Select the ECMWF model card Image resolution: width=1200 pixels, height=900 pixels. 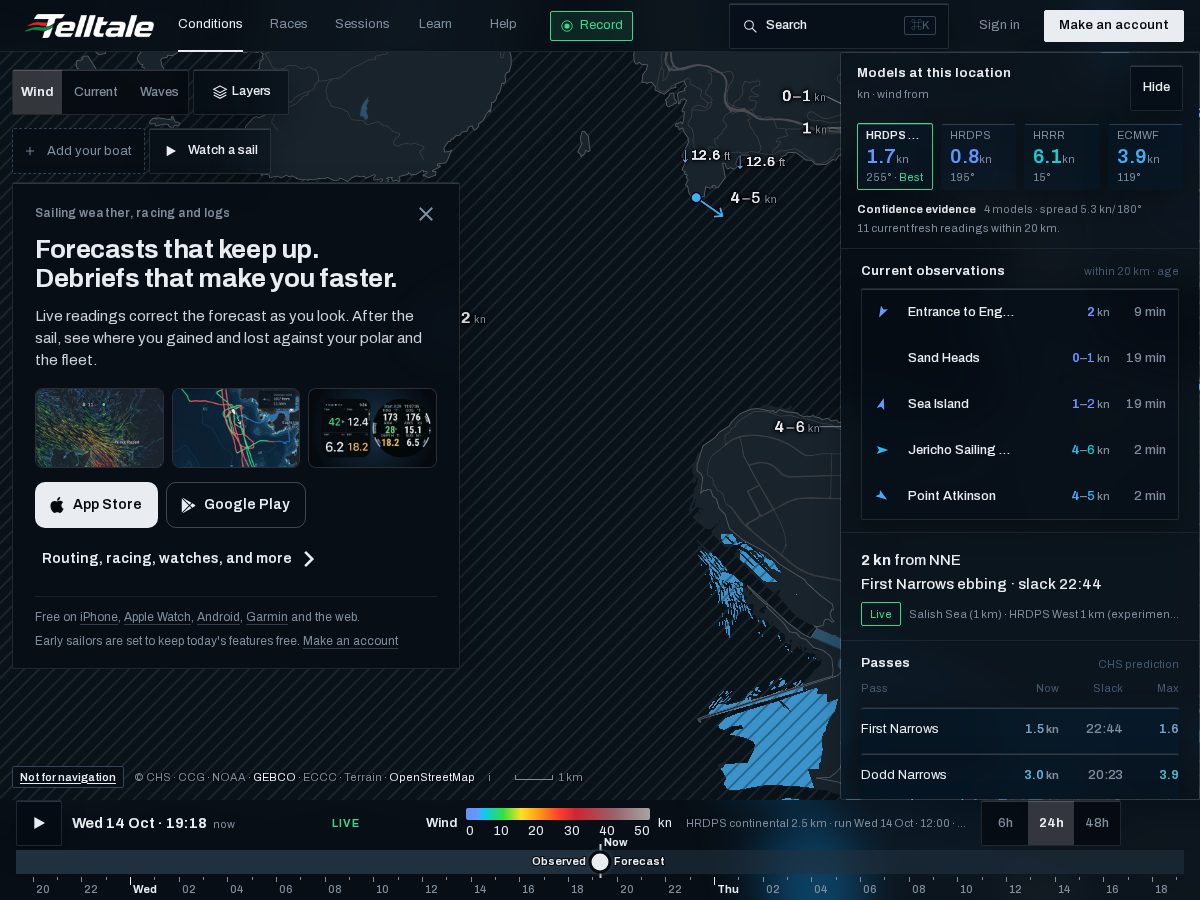(x=1145, y=157)
